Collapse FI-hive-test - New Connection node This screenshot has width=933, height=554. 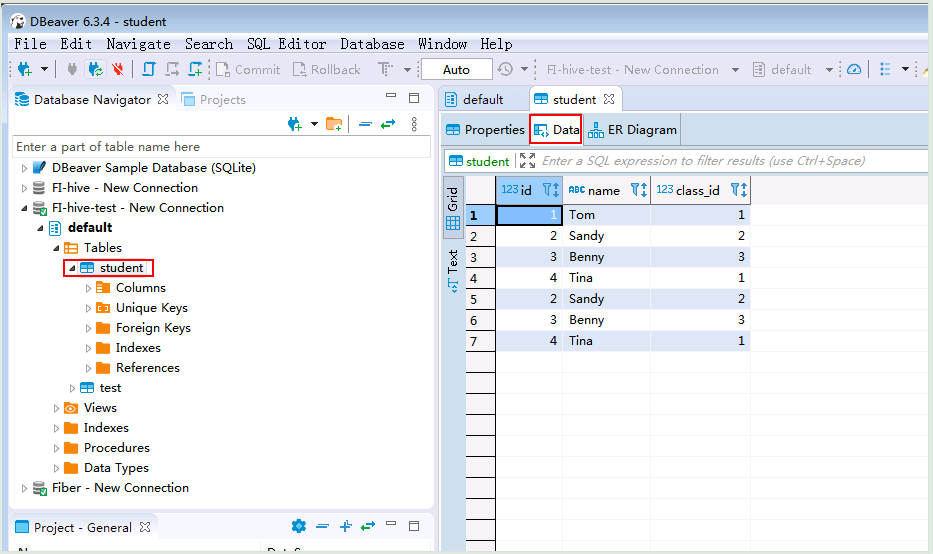click(24, 208)
